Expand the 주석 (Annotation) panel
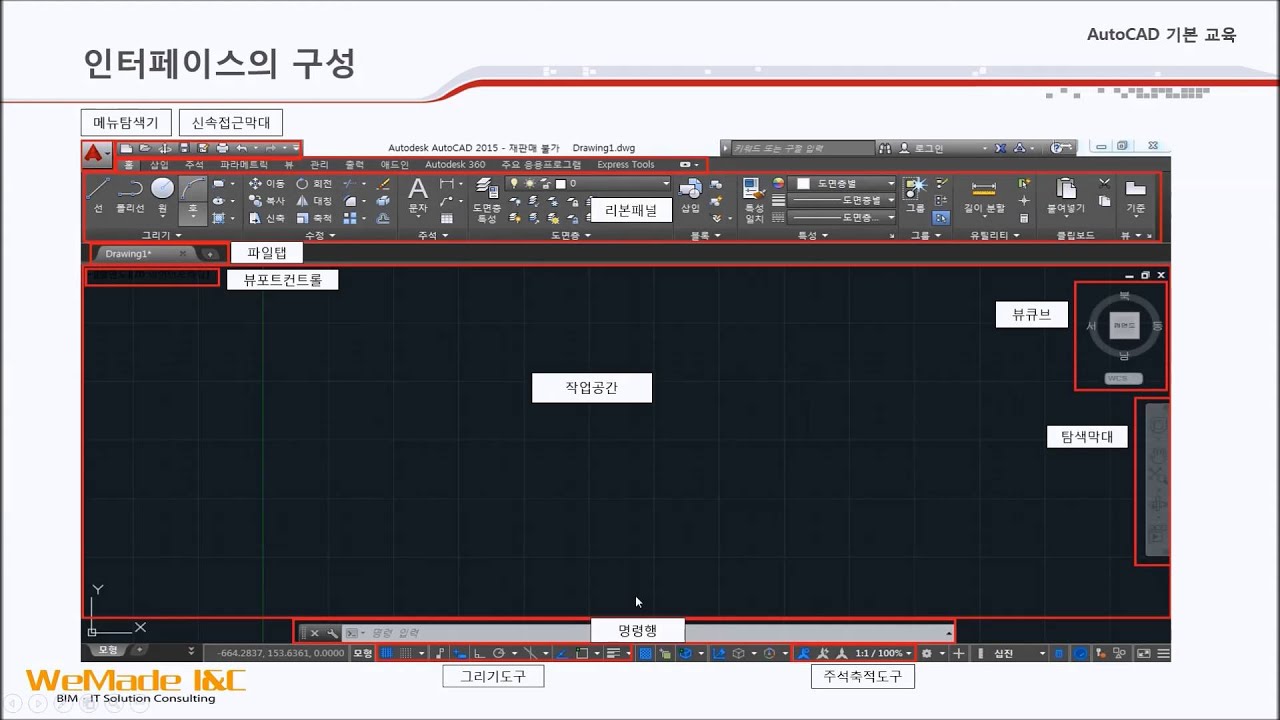The height and width of the screenshot is (720, 1280). click(x=432, y=236)
